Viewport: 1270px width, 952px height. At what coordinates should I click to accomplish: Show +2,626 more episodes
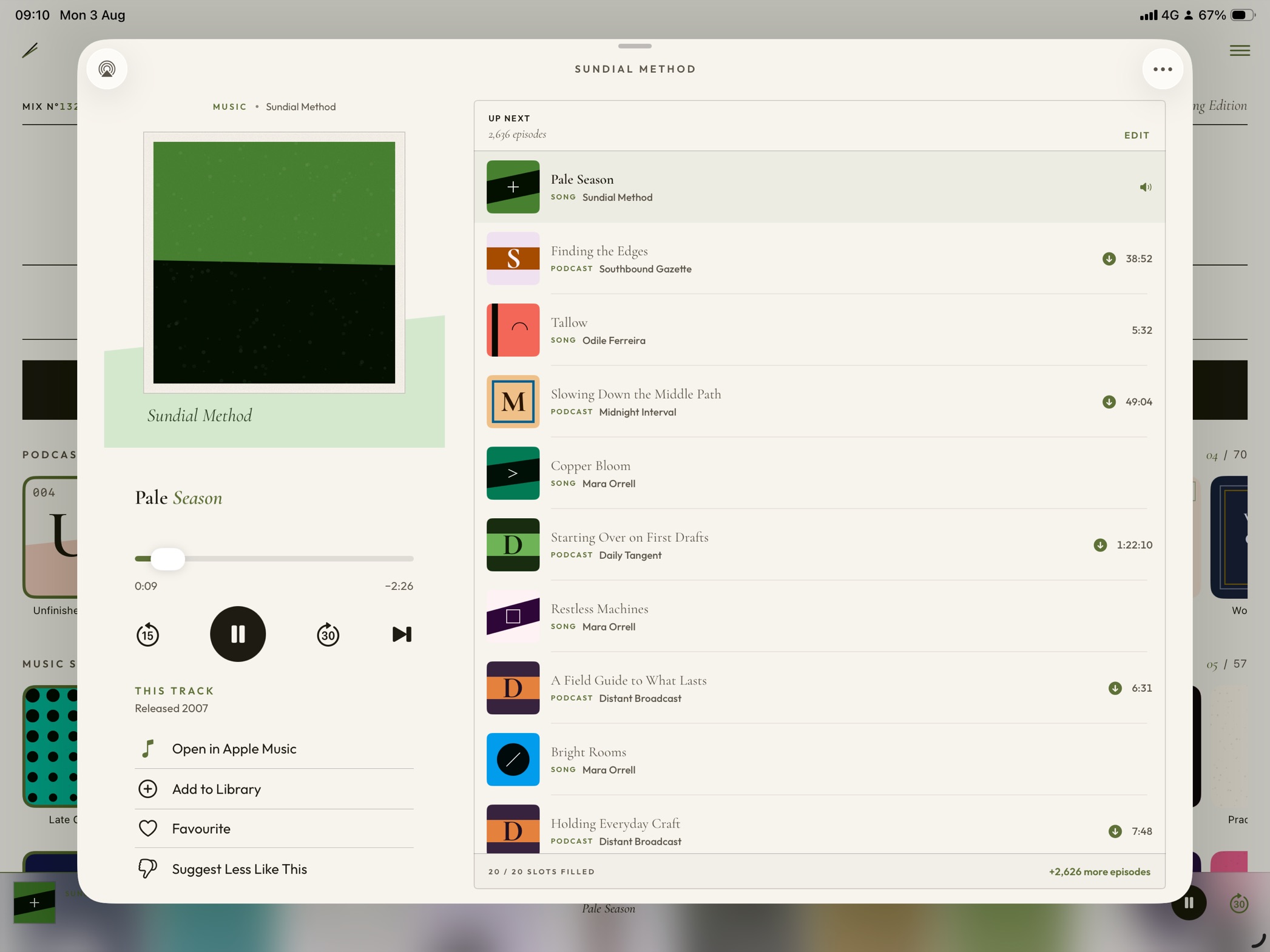click(1099, 872)
